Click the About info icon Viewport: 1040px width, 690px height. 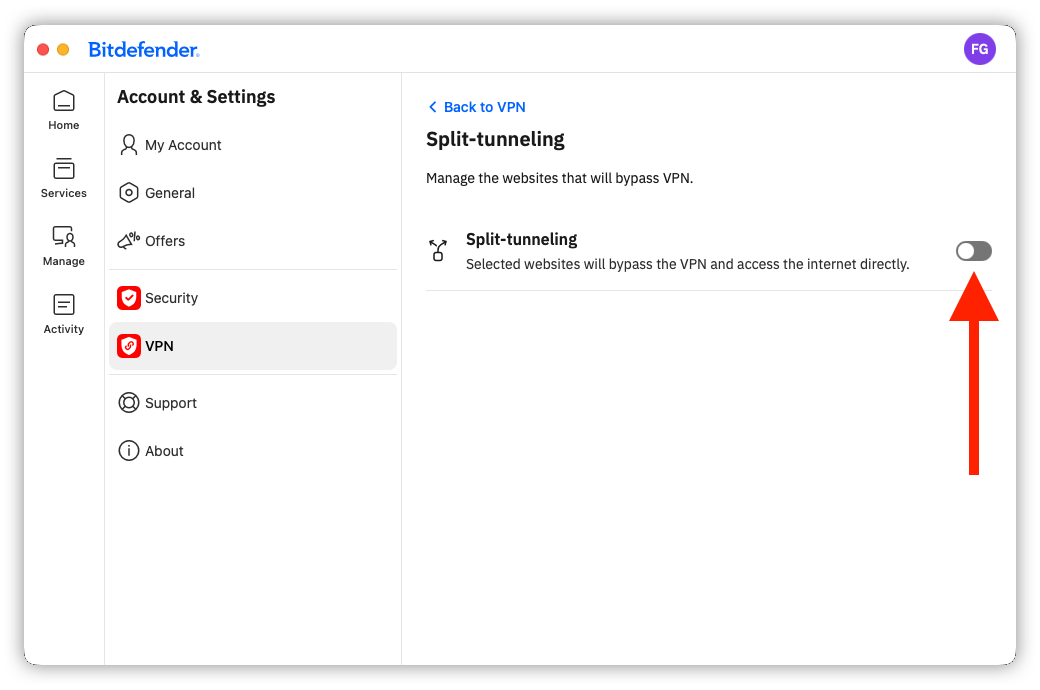[129, 451]
